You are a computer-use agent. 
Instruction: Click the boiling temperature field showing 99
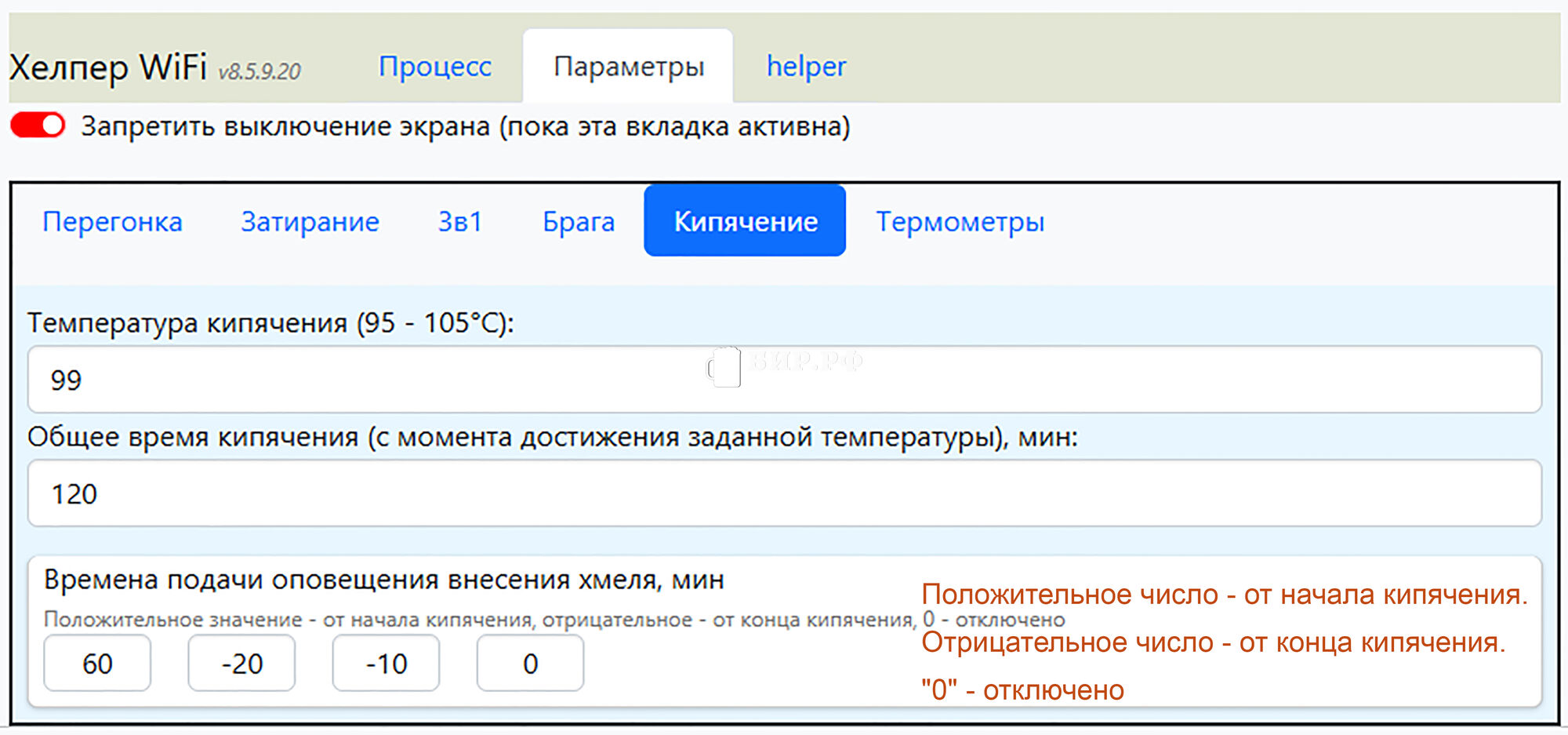[x=784, y=380]
